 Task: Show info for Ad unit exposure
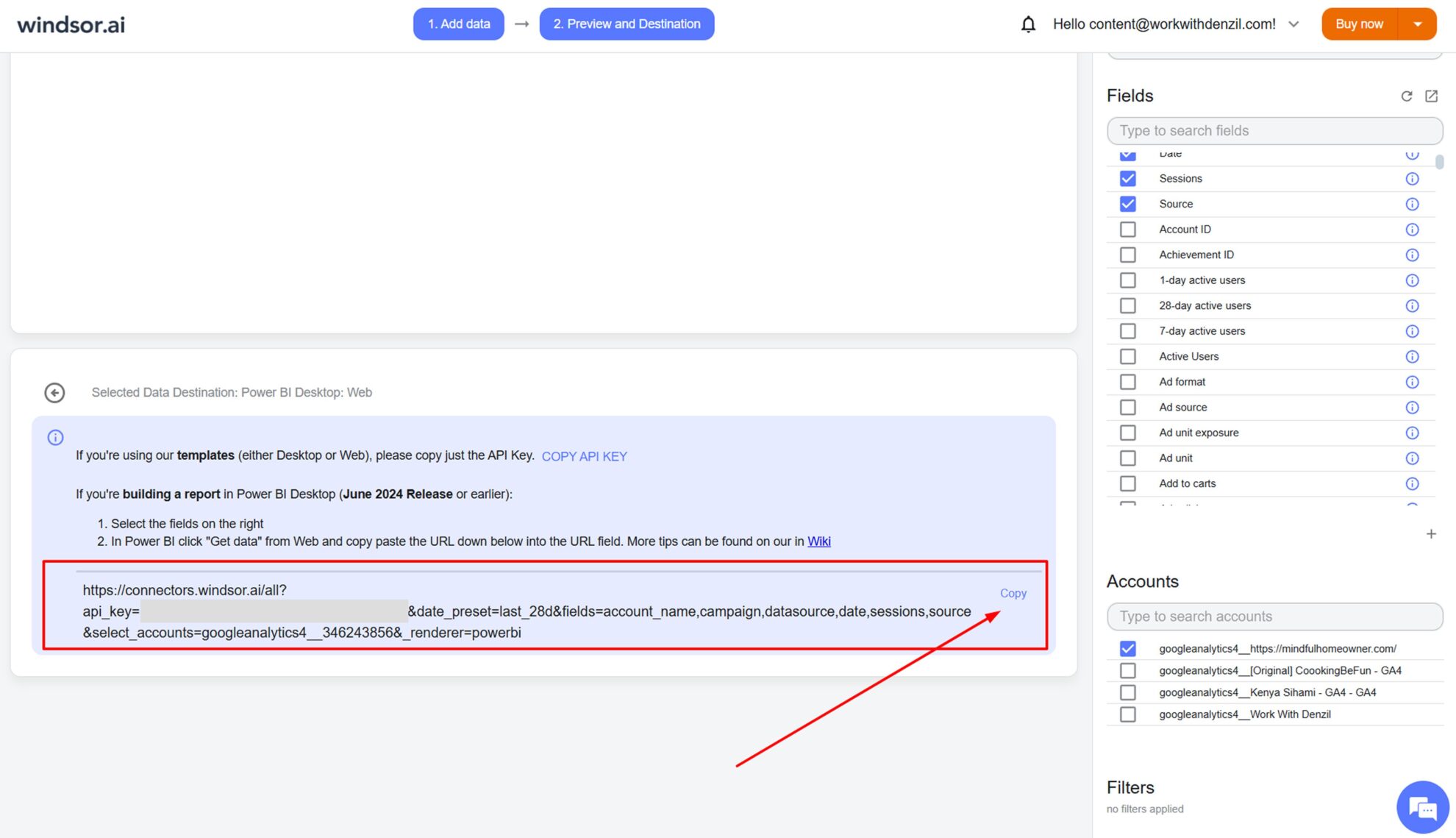click(1412, 433)
